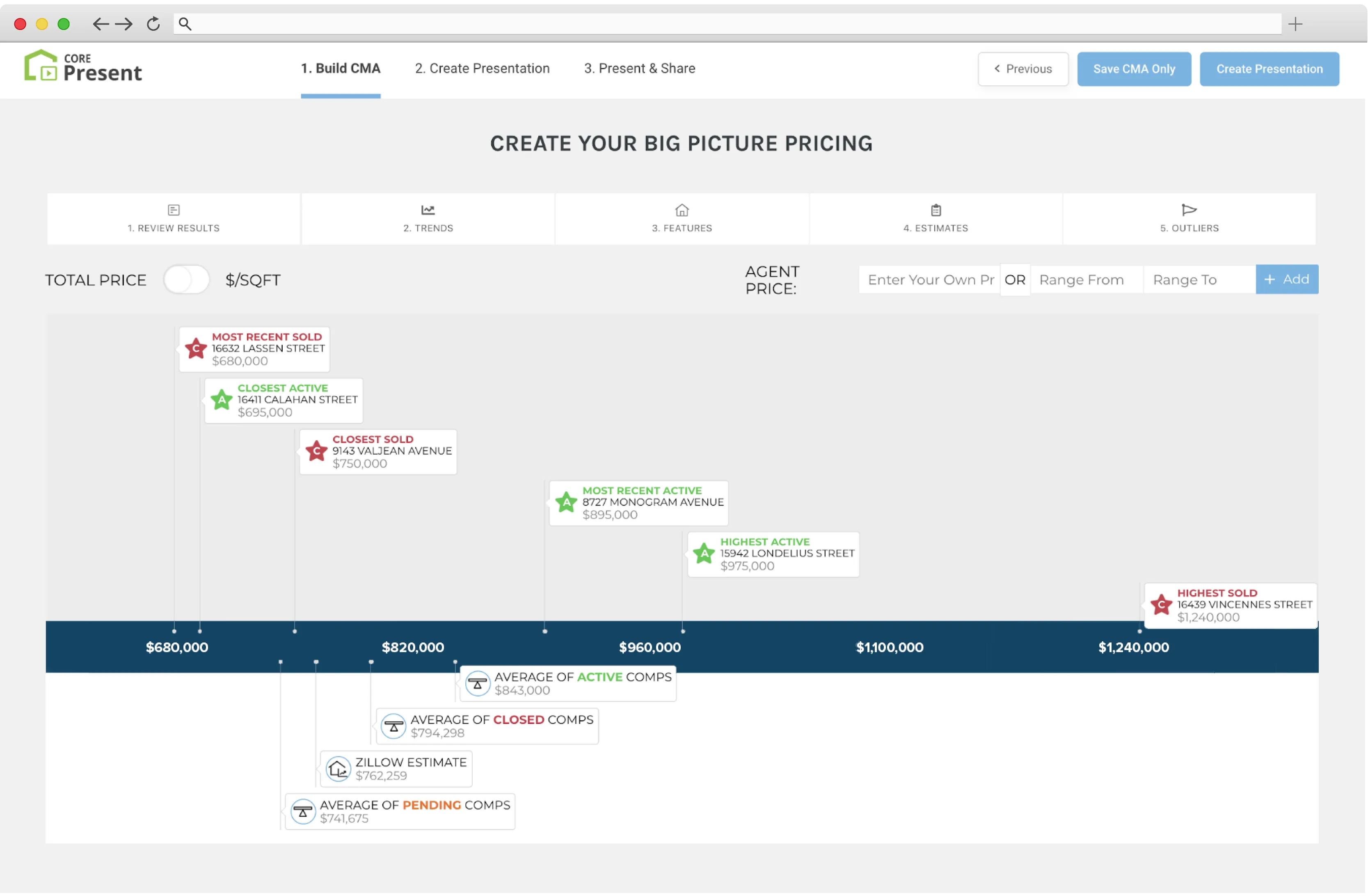Select the Highest Sold Vincennes Street marker
The height and width of the screenshot is (896, 1368).
pos(1230,605)
